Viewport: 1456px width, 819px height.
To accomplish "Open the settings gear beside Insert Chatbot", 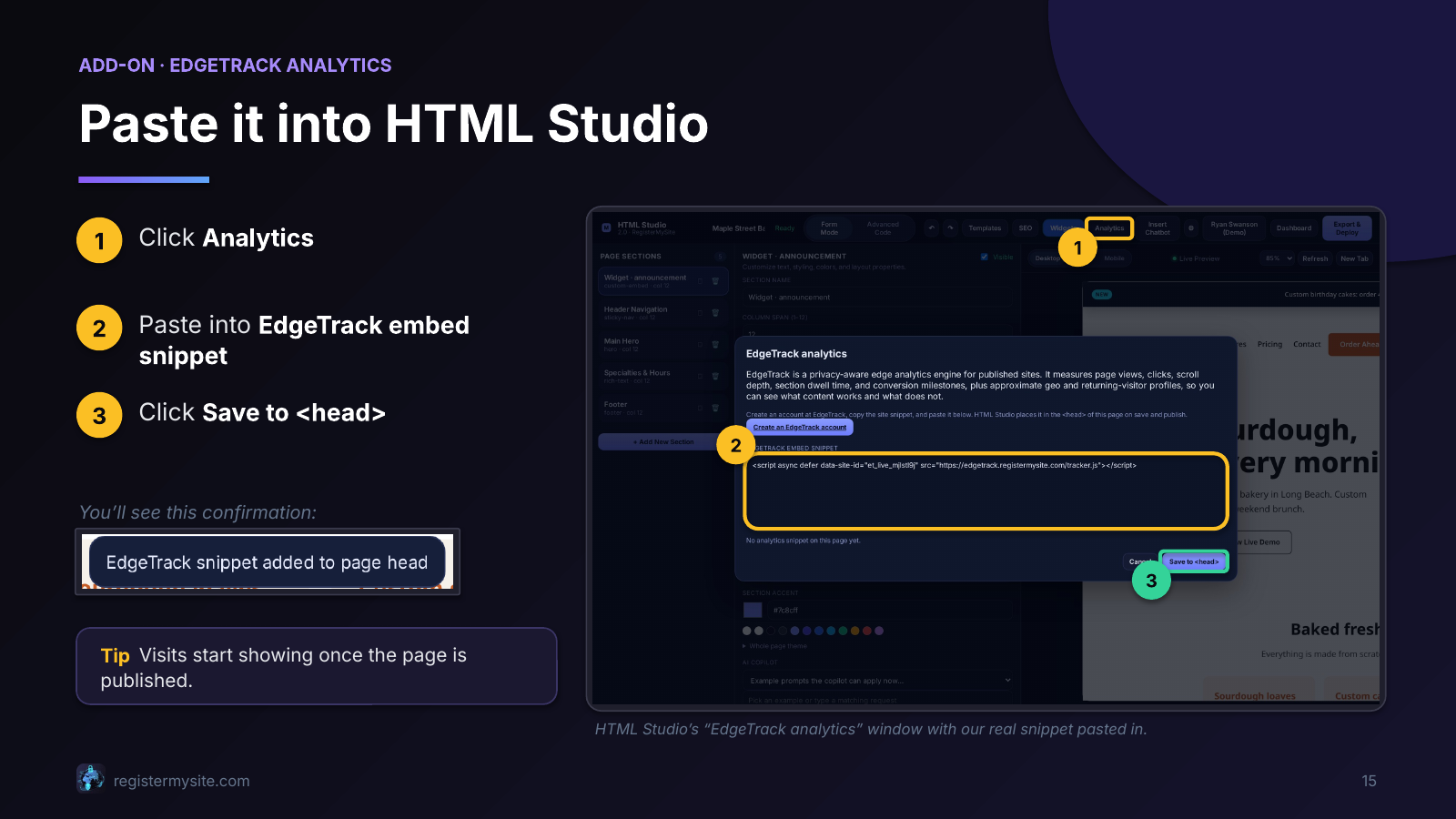I will [x=1190, y=228].
